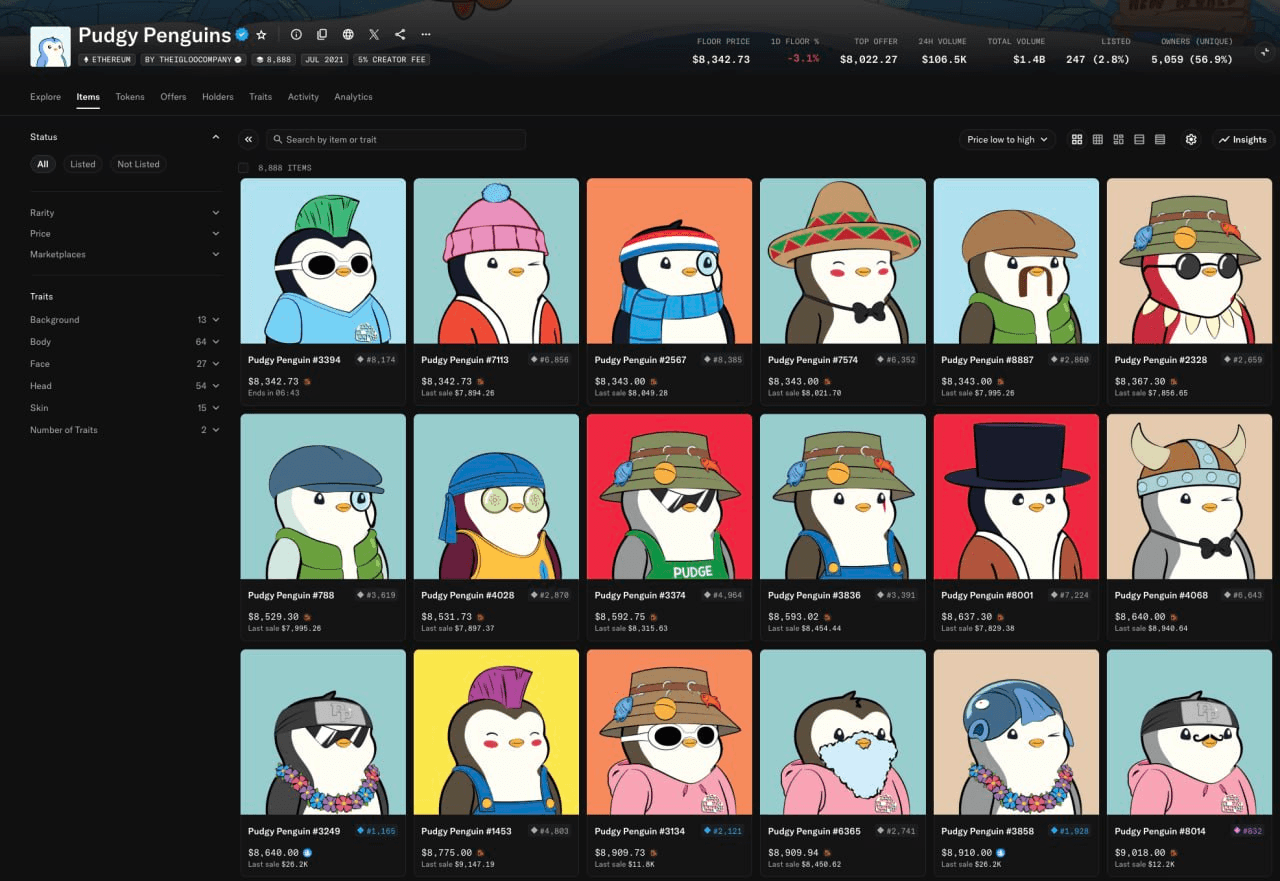Focus the Search by item or trait field
This screenshot has width=1280, height=881.
(x=396, y=140)
